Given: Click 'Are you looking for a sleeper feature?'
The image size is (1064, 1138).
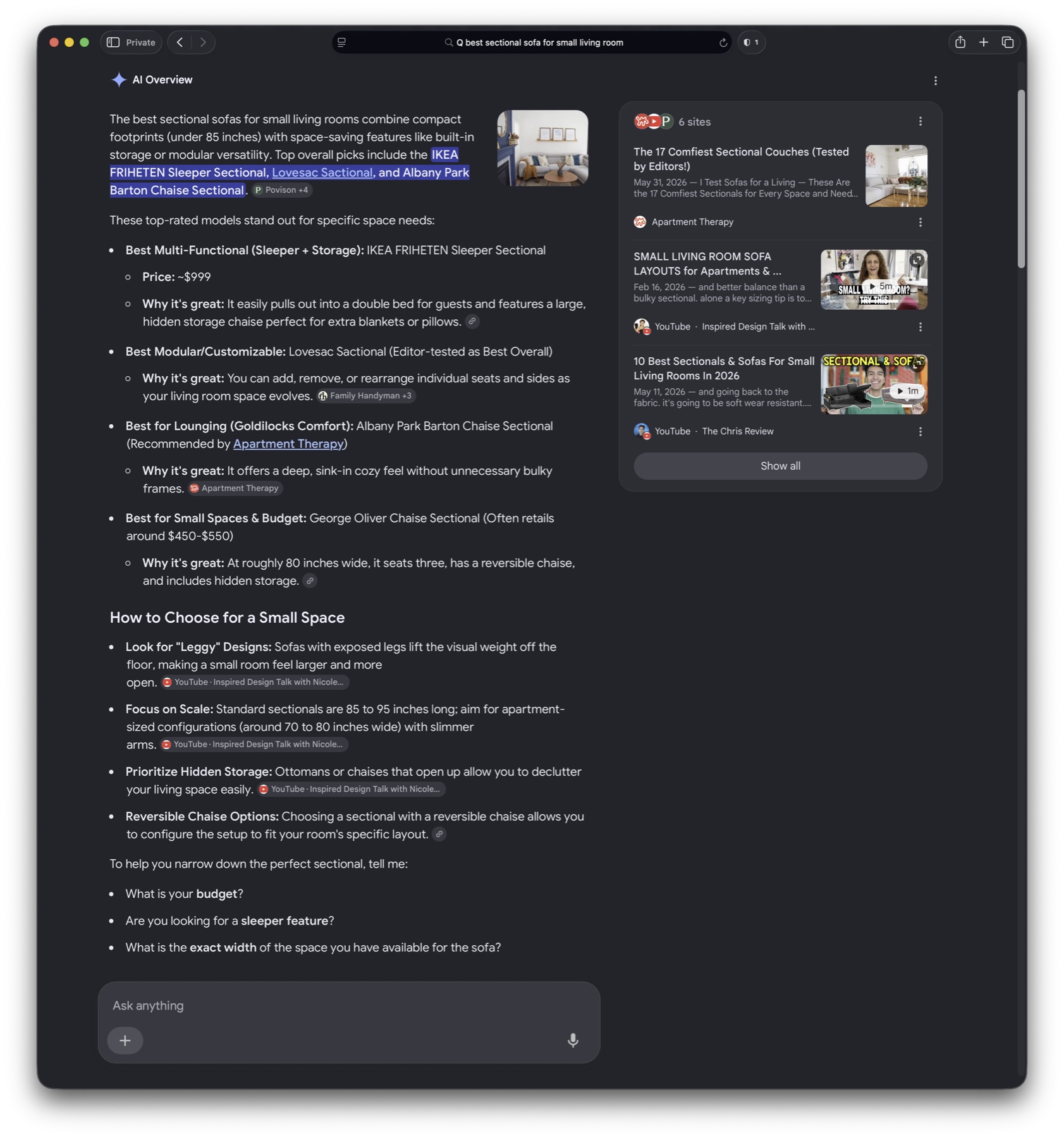Looking at the screenshot, I should coord(229,921).
